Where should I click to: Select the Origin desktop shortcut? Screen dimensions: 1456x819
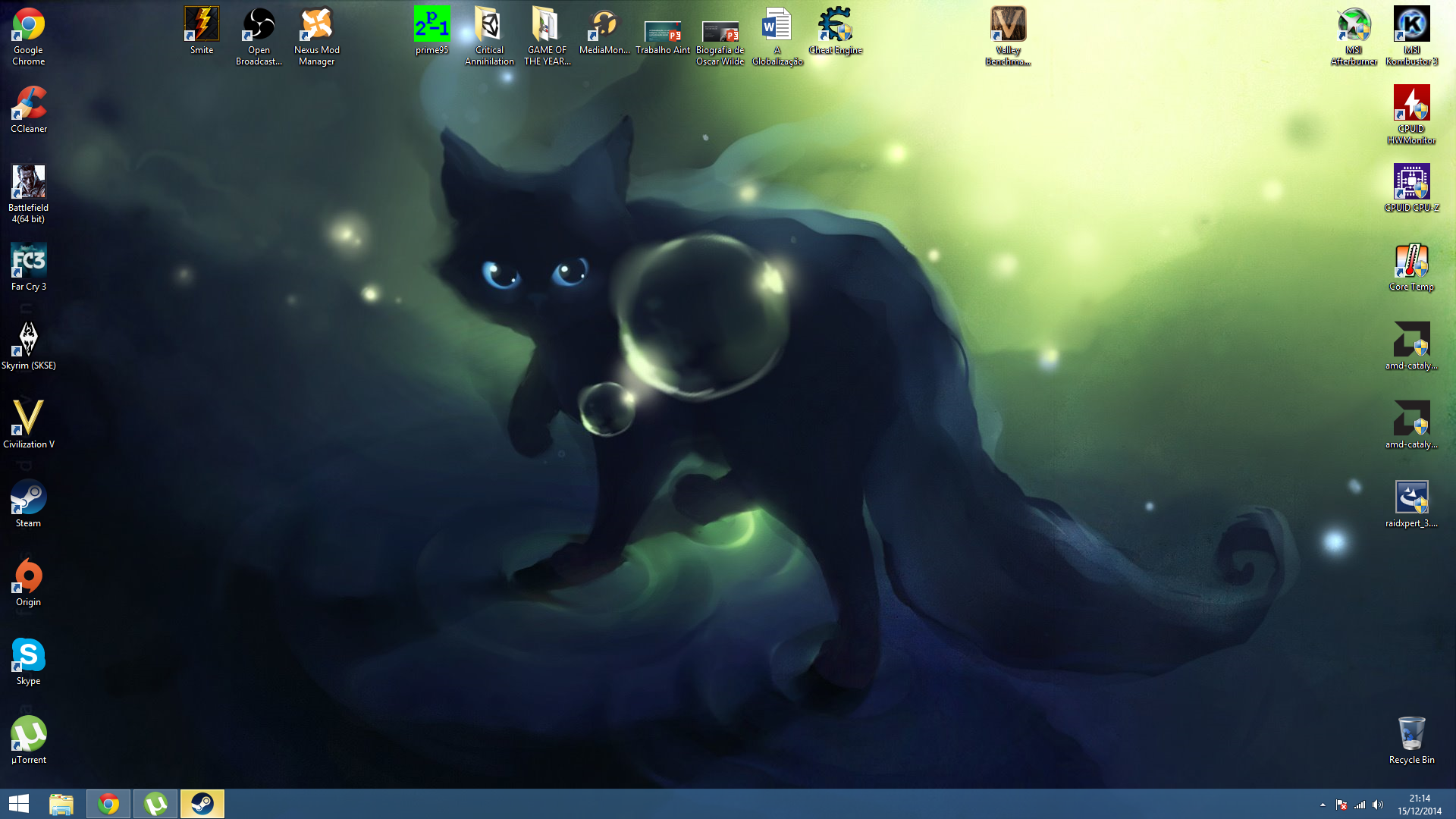point(28,576)
